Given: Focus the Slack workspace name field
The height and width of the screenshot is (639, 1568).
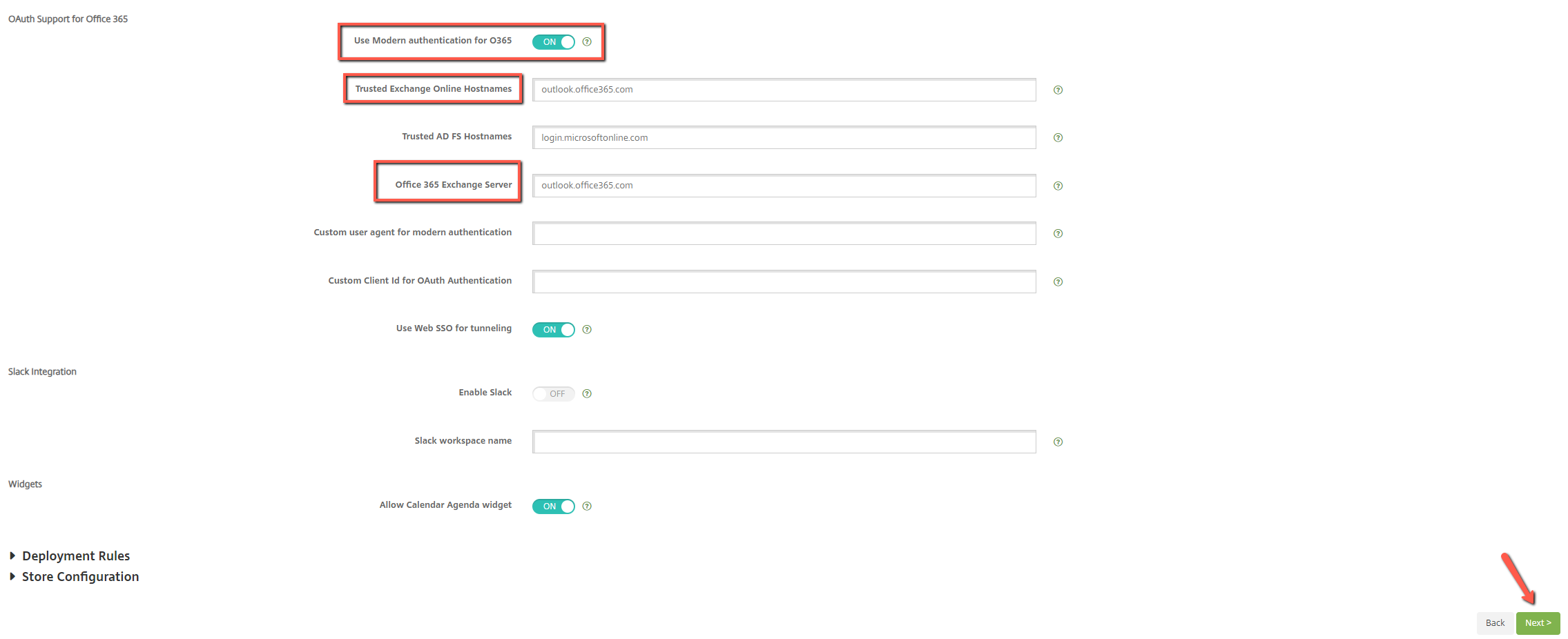Looking at the screenshot, I should tap(784, 442).
